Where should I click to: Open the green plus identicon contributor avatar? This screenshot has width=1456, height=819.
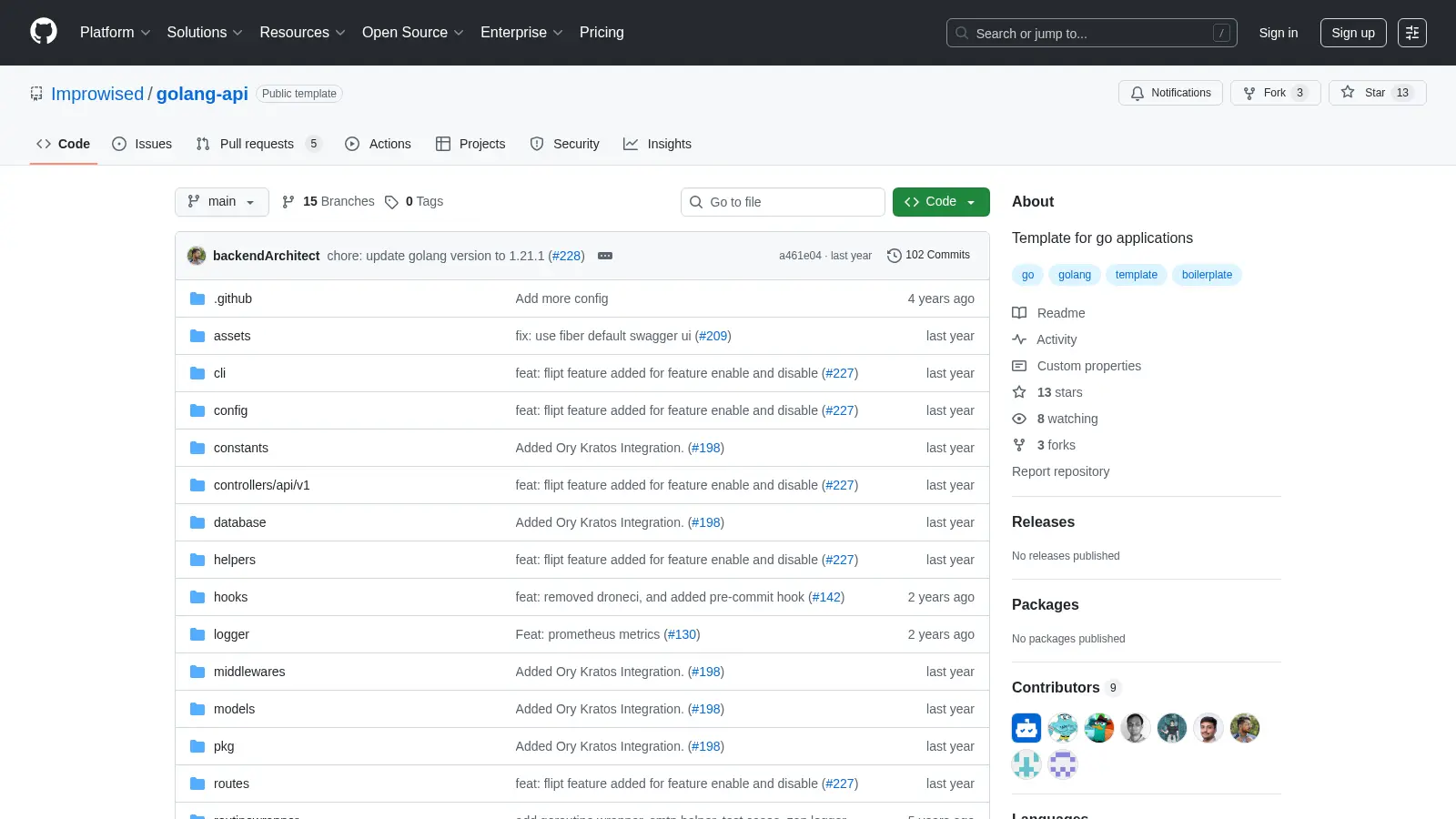[1026, 764]
